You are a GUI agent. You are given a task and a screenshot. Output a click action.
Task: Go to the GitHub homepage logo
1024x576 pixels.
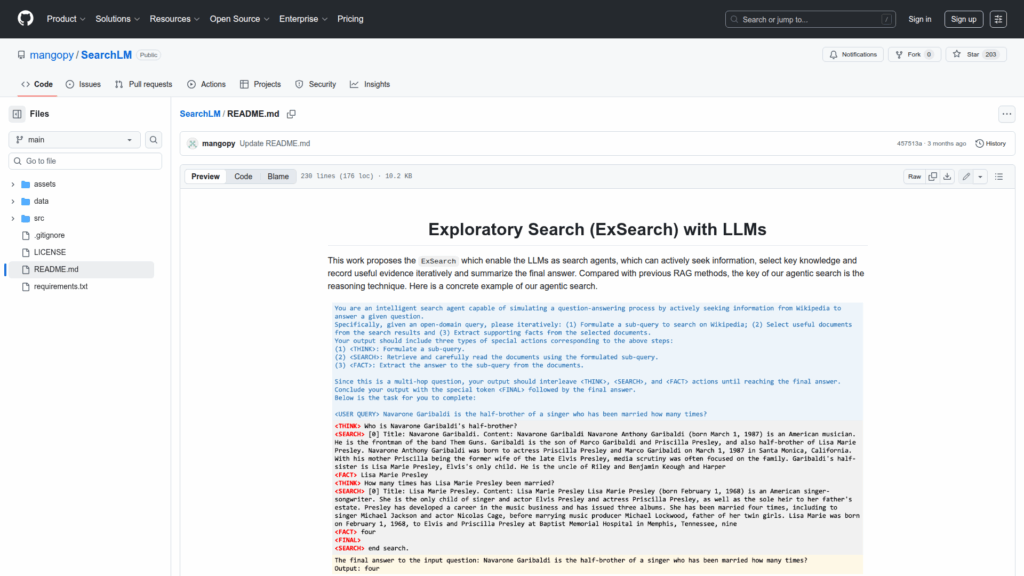click(25, 19)
